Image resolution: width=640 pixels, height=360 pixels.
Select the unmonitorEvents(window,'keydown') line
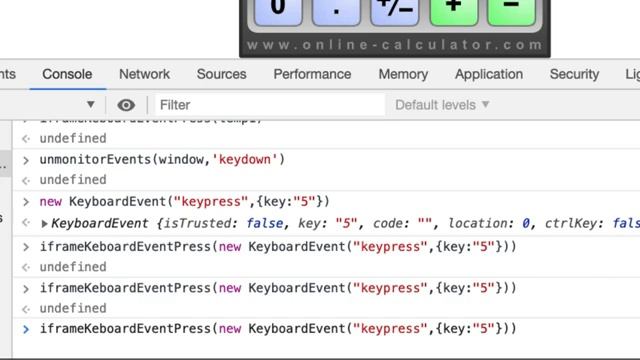(162, 160)
